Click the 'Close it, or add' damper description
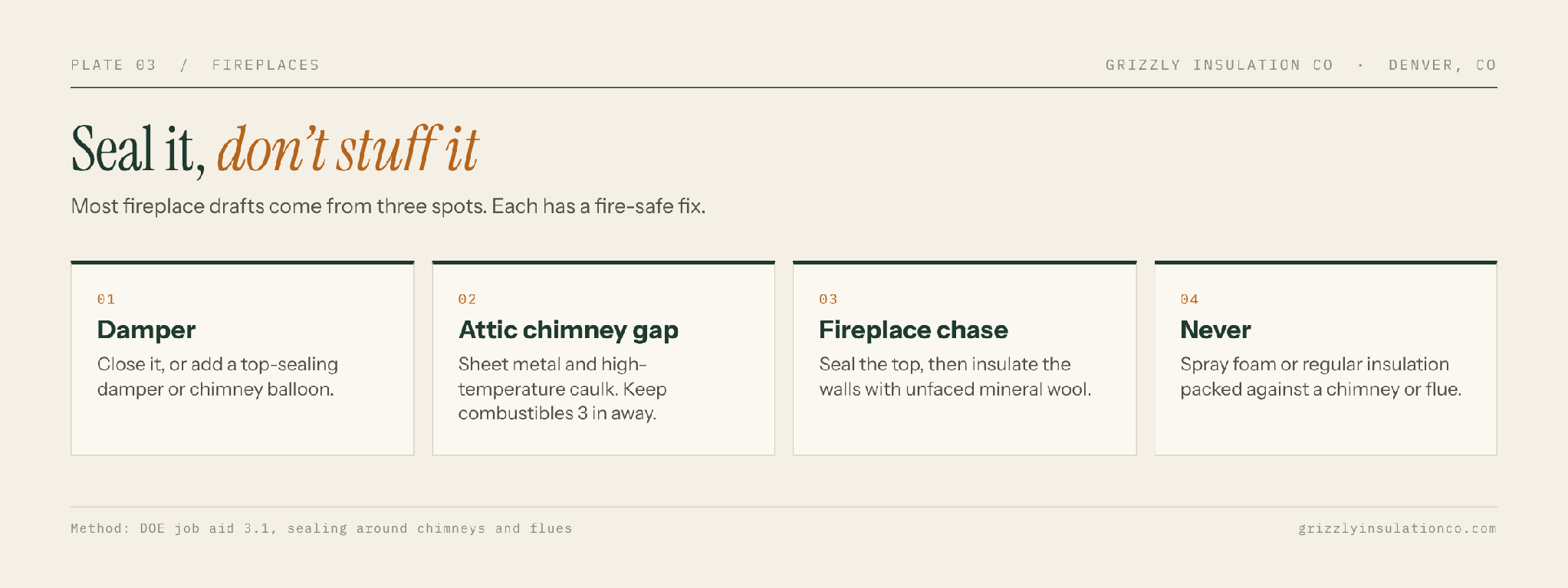Viewport: 1568px width, 588px height. coord(218,376)
